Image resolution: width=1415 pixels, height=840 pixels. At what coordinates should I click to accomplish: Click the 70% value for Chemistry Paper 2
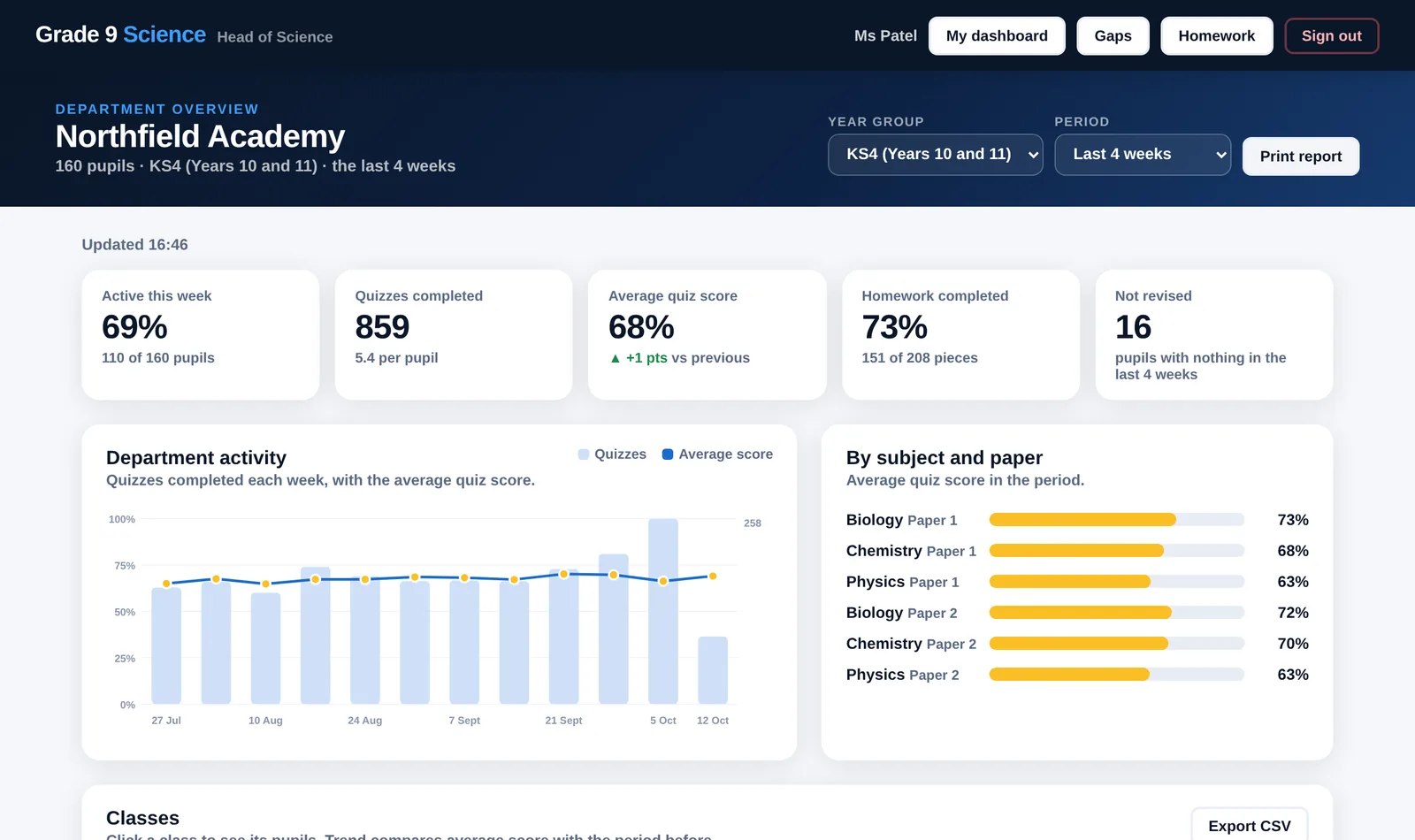coord(1292,644)
